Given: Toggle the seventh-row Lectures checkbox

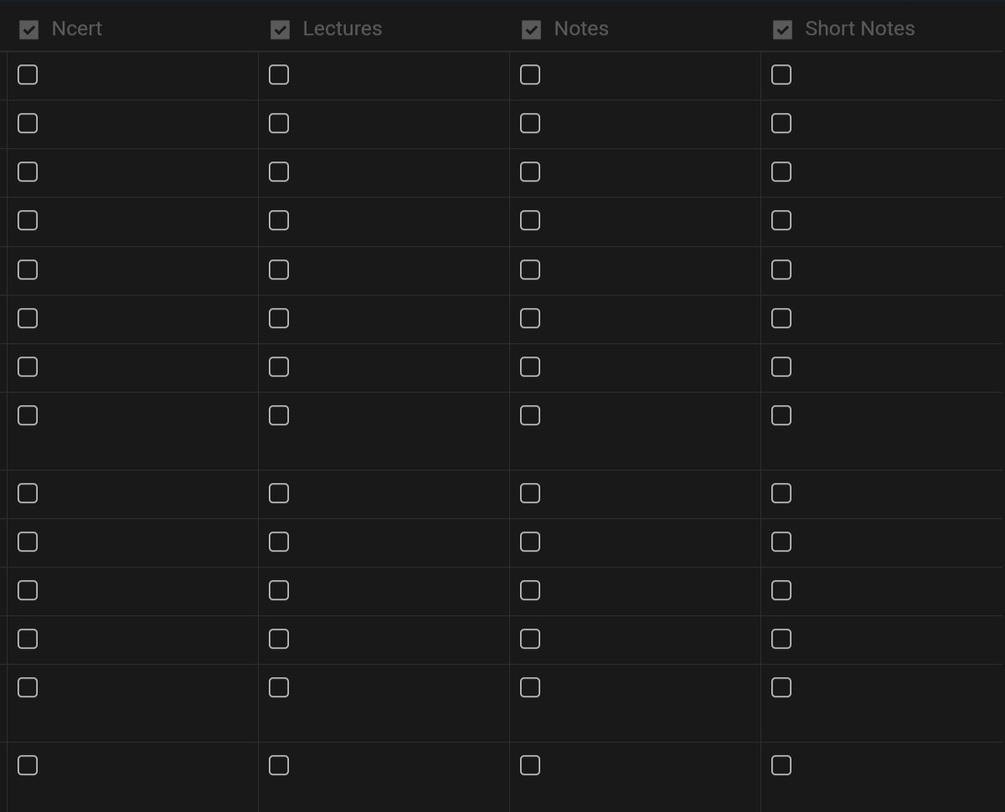Looking at the screenshot, I should coord(279,367).
